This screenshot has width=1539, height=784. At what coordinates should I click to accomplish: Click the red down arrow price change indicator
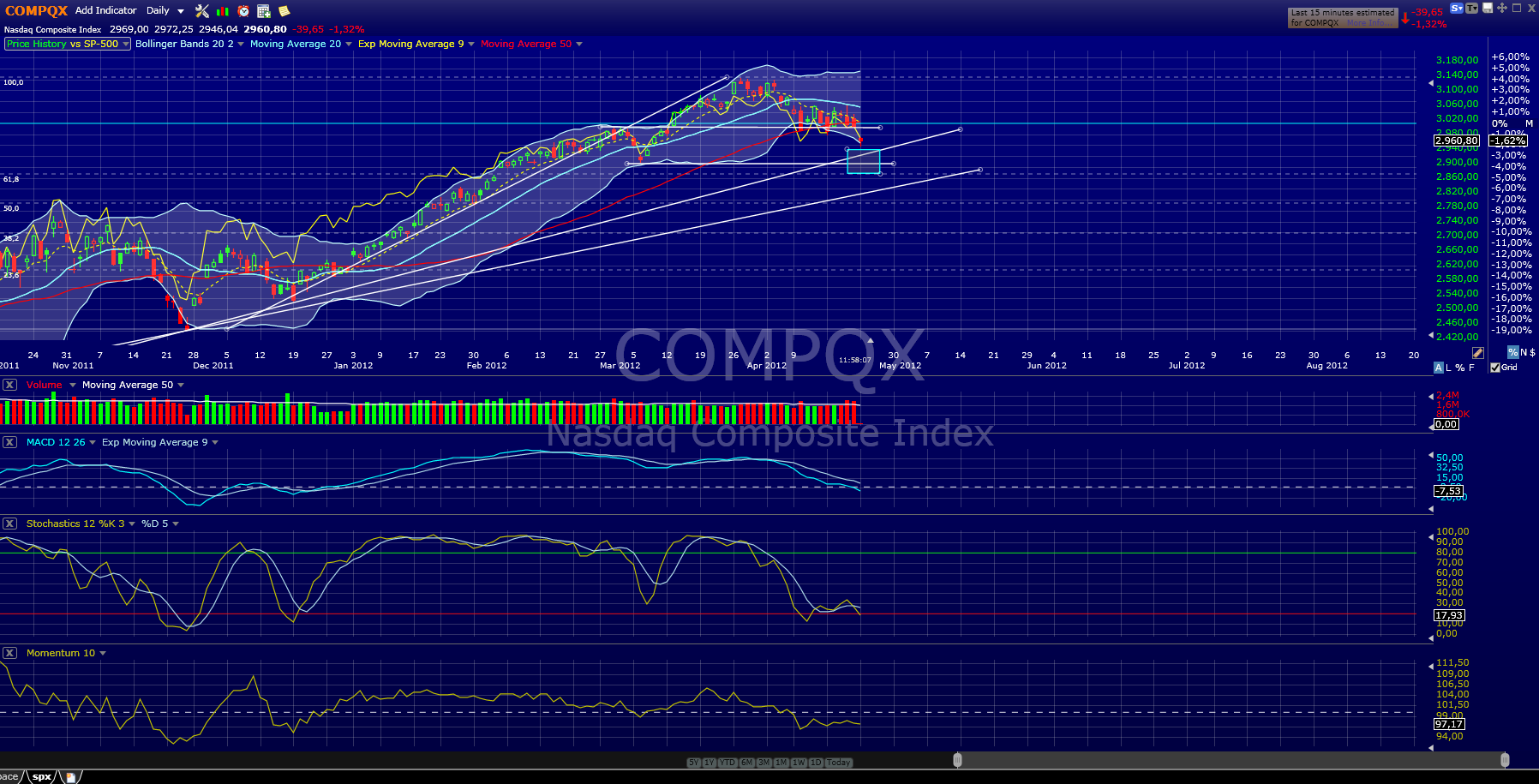tap(1405, 18)
